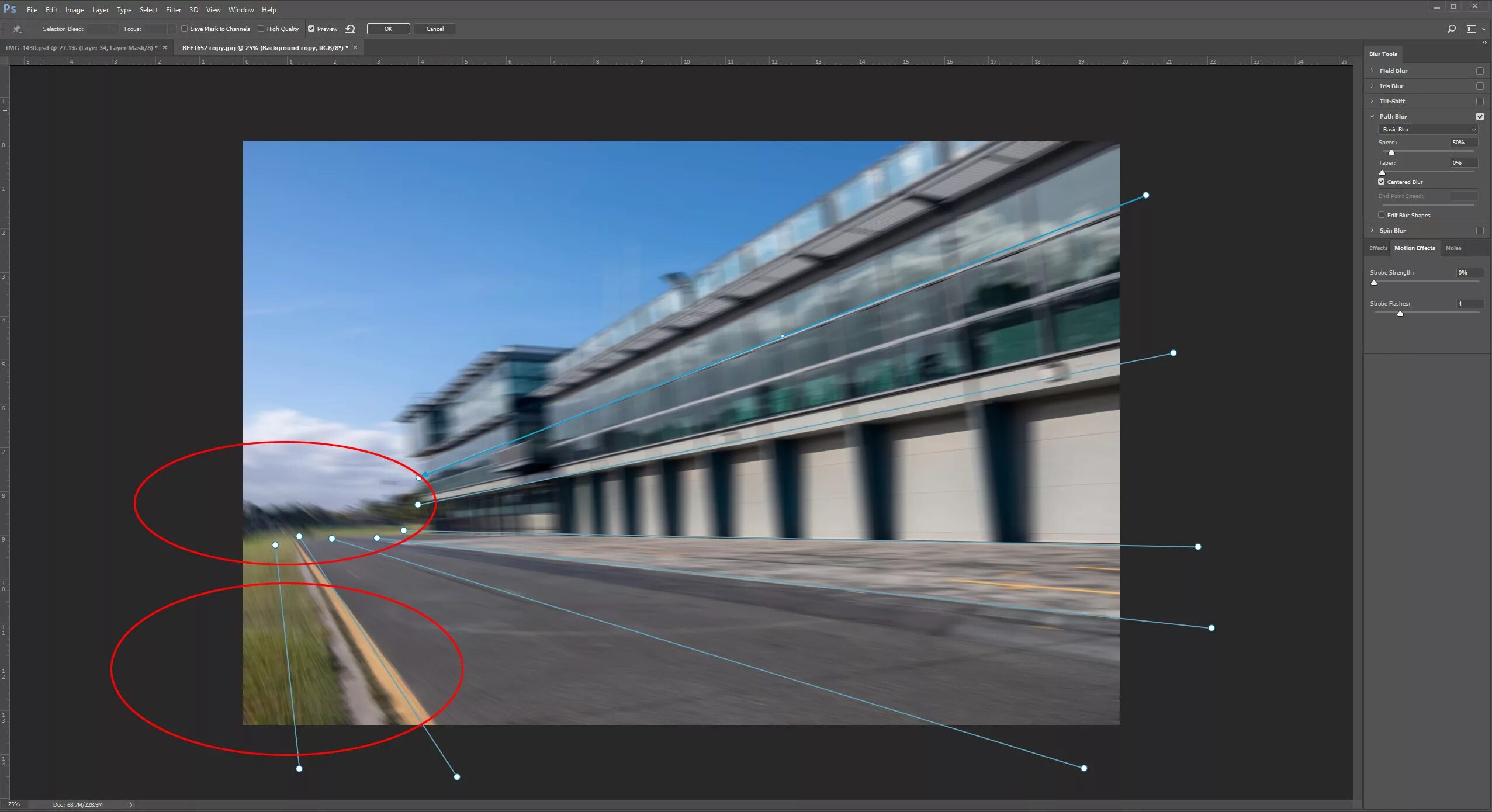Close the _BEF1652 copy.jpg tab

tap(355, 48)
